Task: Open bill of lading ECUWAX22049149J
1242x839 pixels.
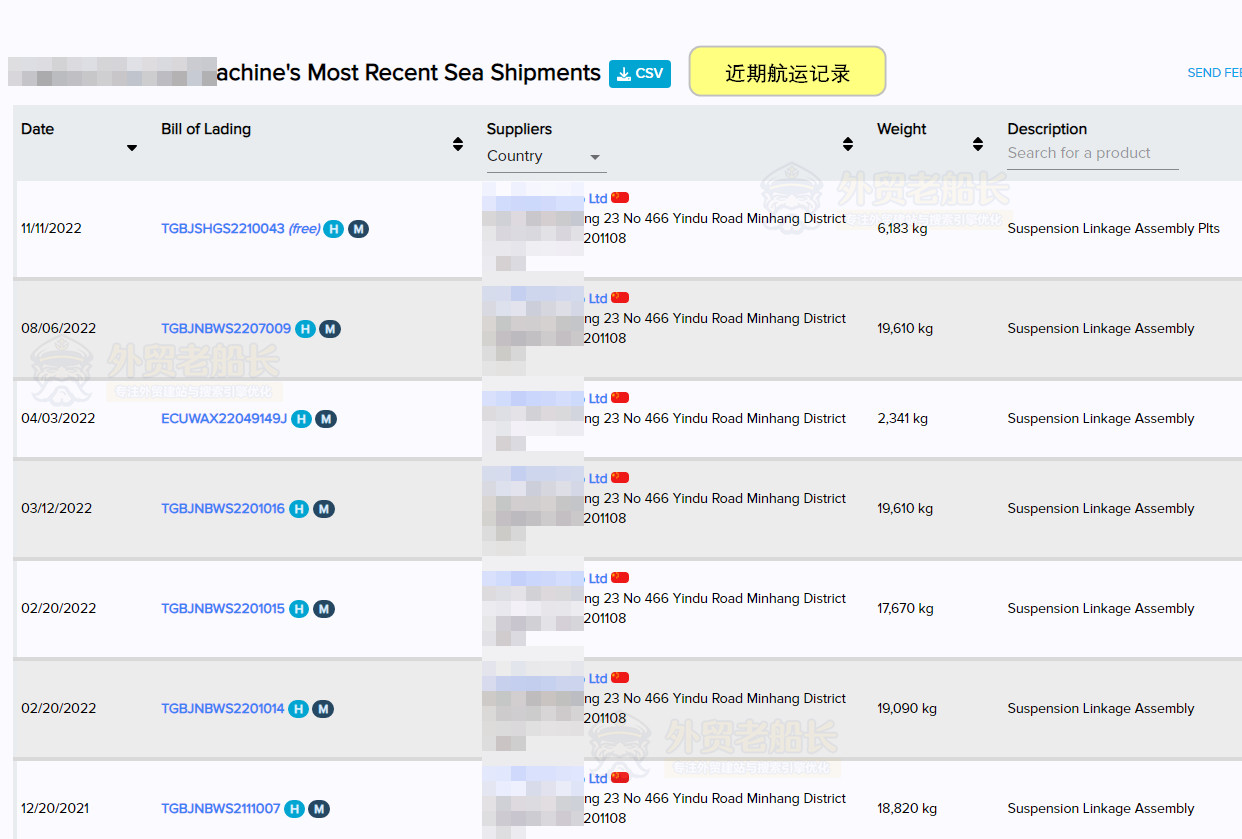Action: point(224,419)
